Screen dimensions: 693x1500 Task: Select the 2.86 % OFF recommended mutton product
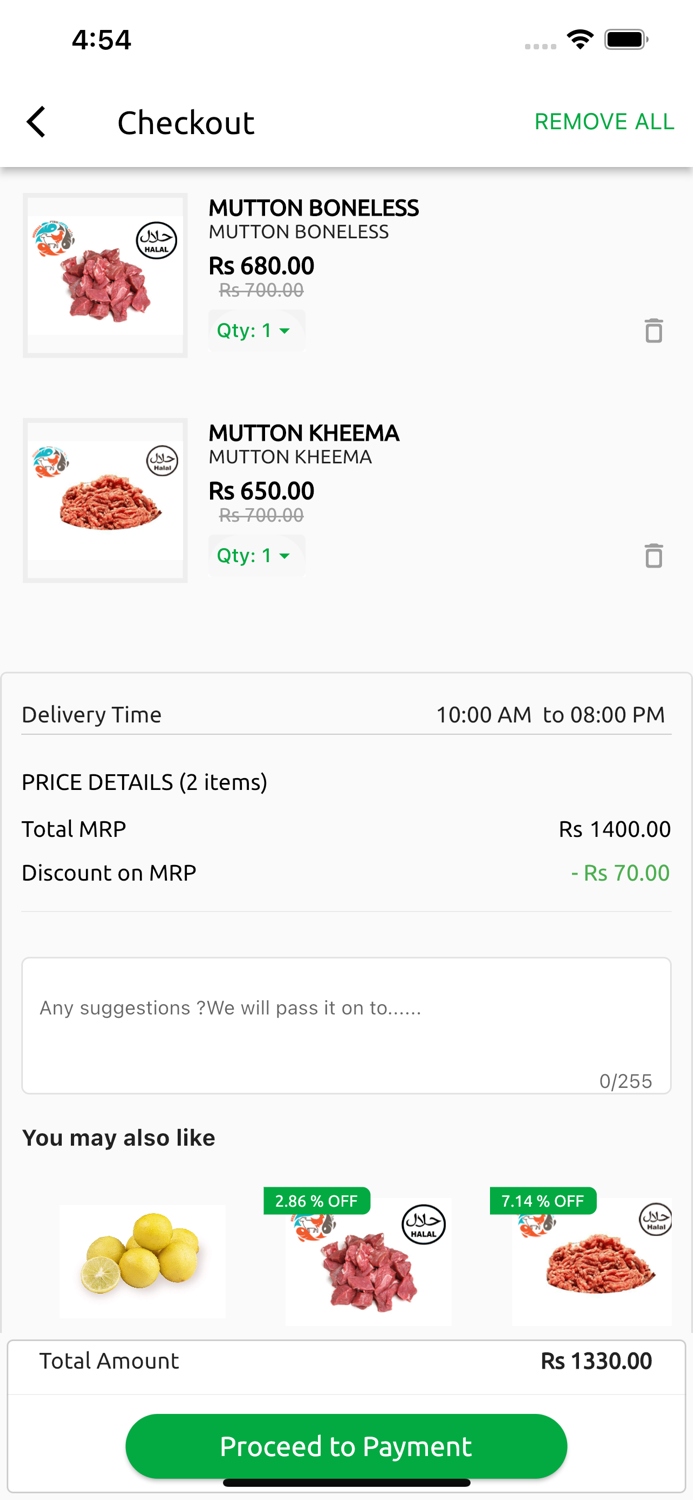[368, 1260]
